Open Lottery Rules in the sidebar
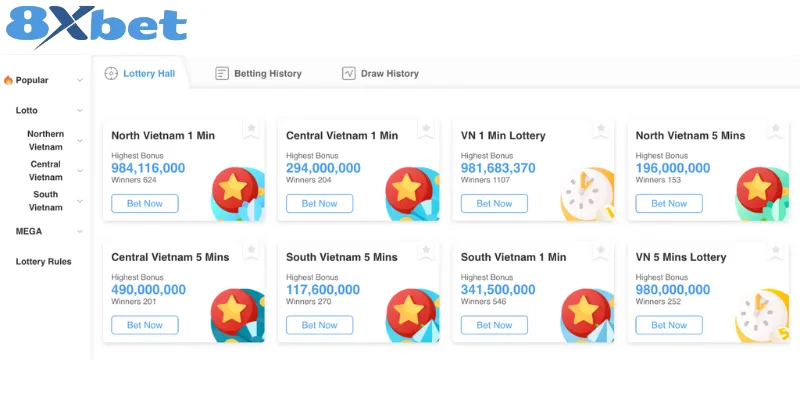 pos(43,262)
